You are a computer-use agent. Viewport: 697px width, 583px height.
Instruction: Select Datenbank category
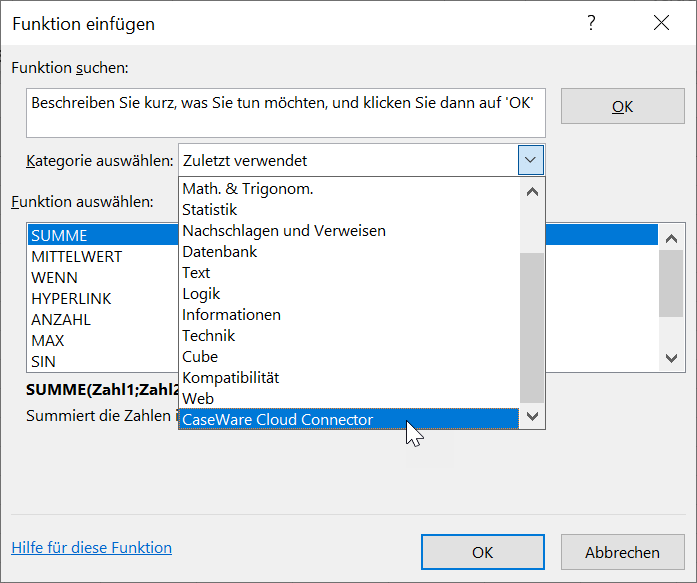click(x=348, y=252)
